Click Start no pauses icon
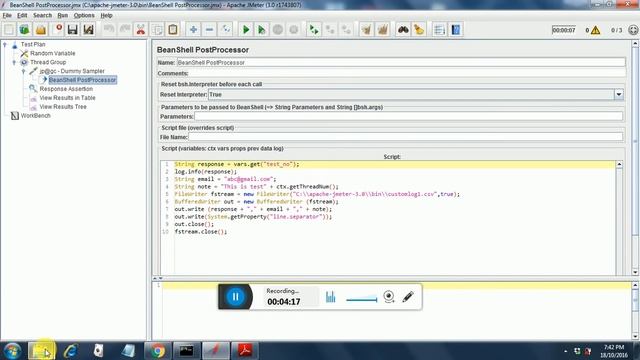640x360 pixels. coord(262,29)
